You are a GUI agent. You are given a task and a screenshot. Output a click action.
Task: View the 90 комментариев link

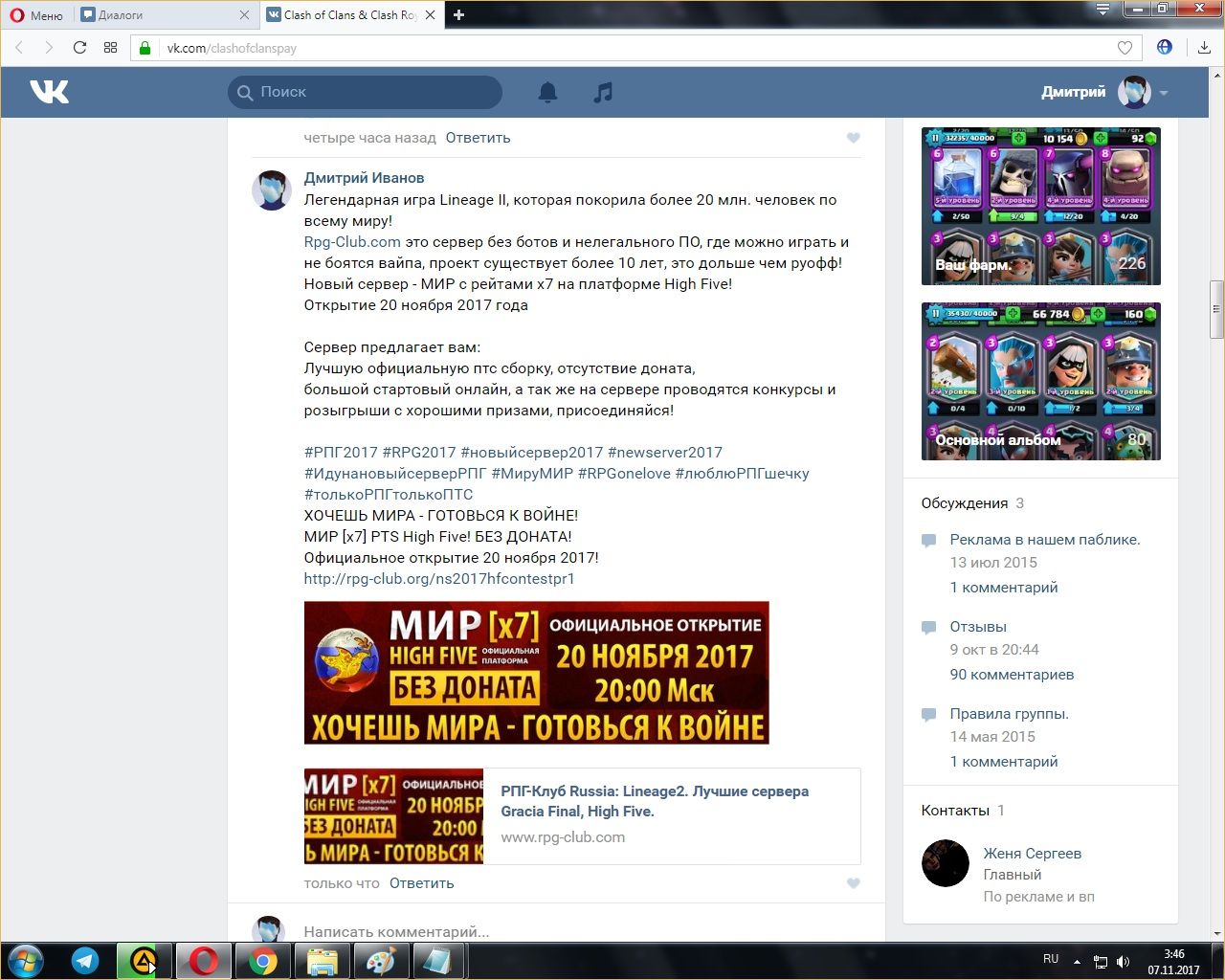[x=1013, y=675]
